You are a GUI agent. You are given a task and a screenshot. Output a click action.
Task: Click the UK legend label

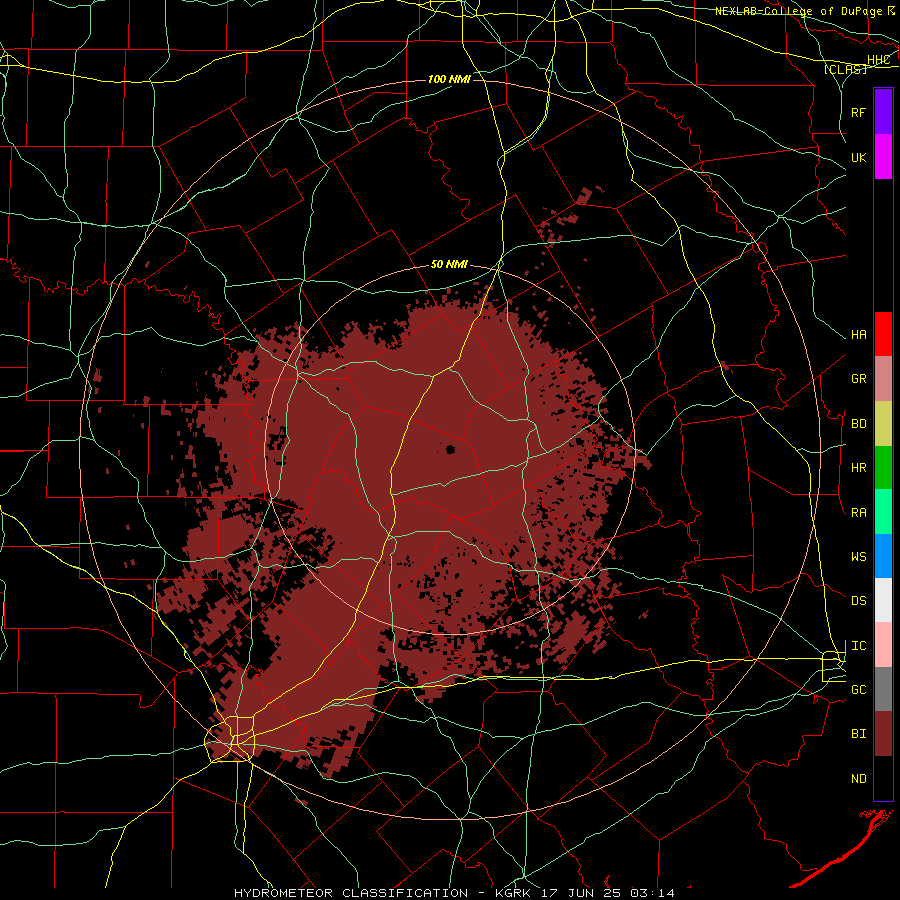(x=858, y=157)
